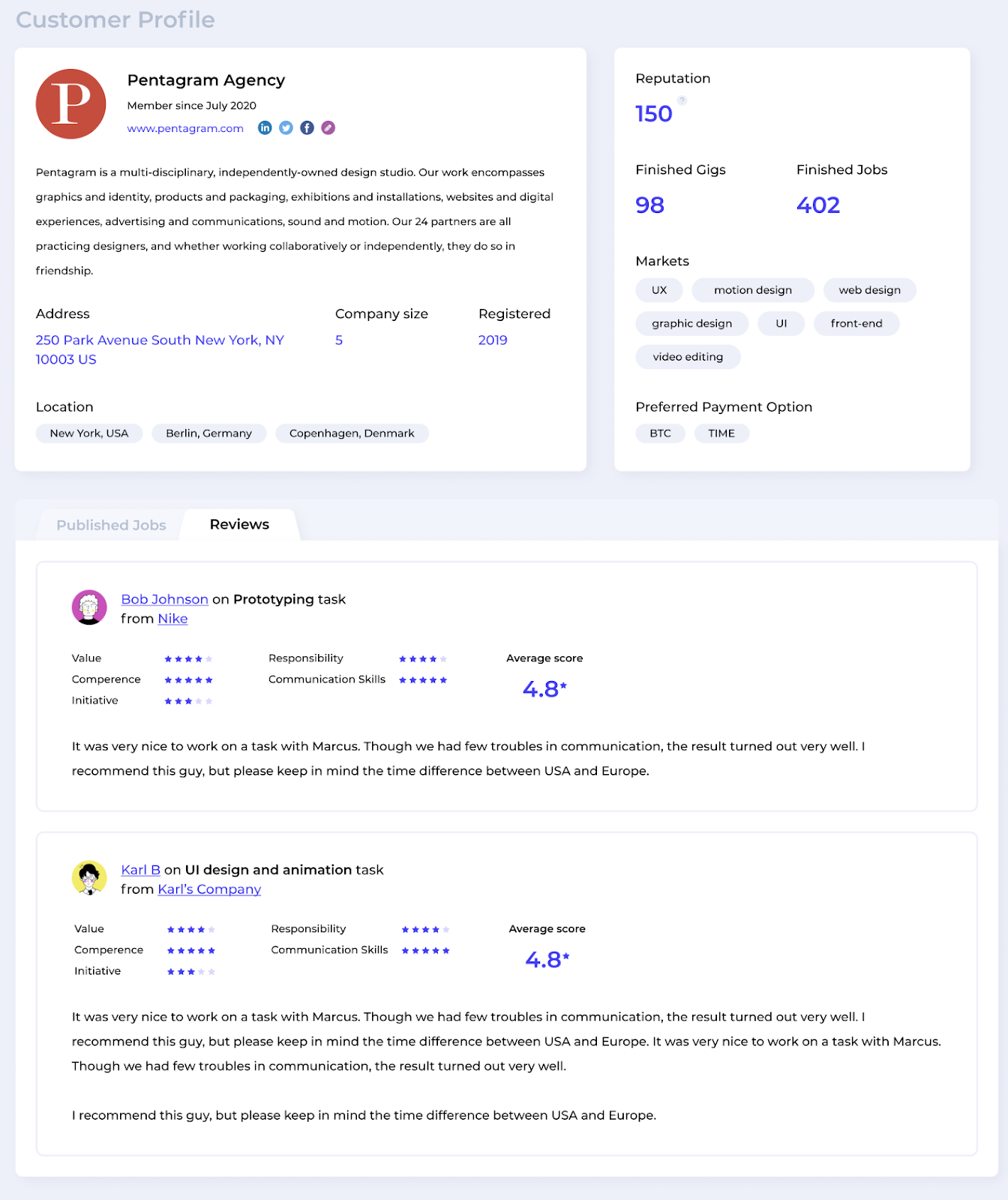Click the Pentagram red logo avatar
1008x1200 pixels.
[71, 104]
